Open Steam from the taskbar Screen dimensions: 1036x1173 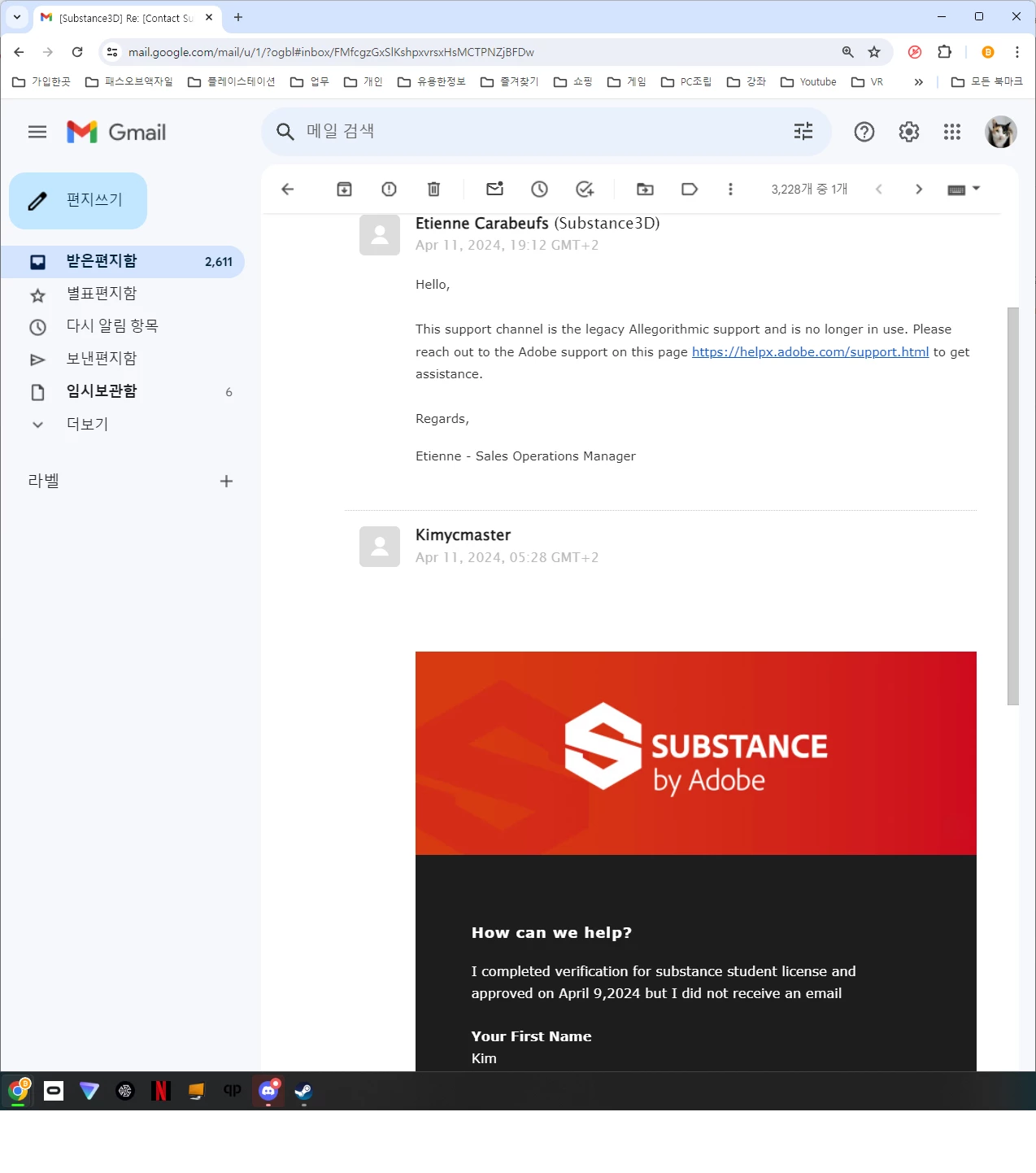(x=303, y=1091)
